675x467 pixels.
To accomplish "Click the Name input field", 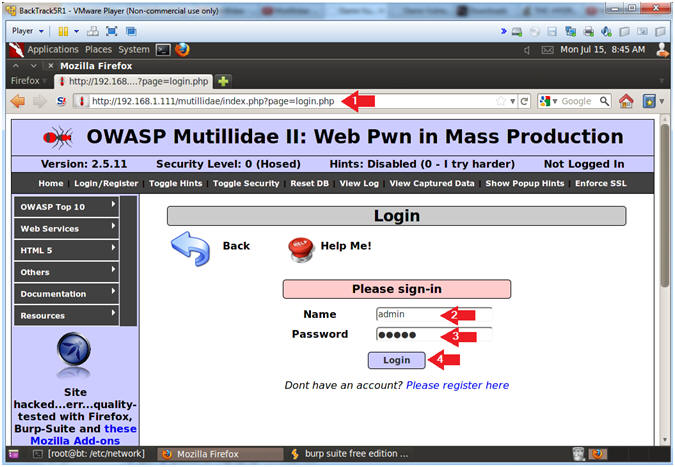I will 434,314.
